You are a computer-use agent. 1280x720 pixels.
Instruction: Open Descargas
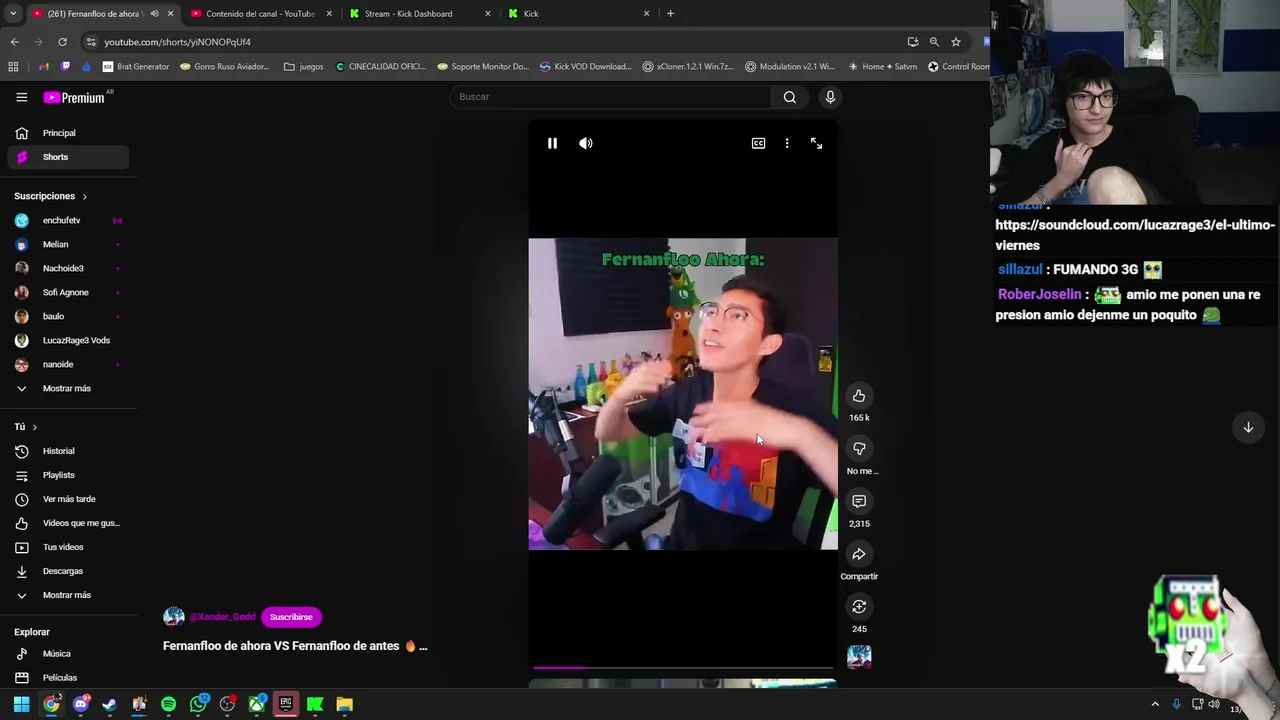[68, 571]
